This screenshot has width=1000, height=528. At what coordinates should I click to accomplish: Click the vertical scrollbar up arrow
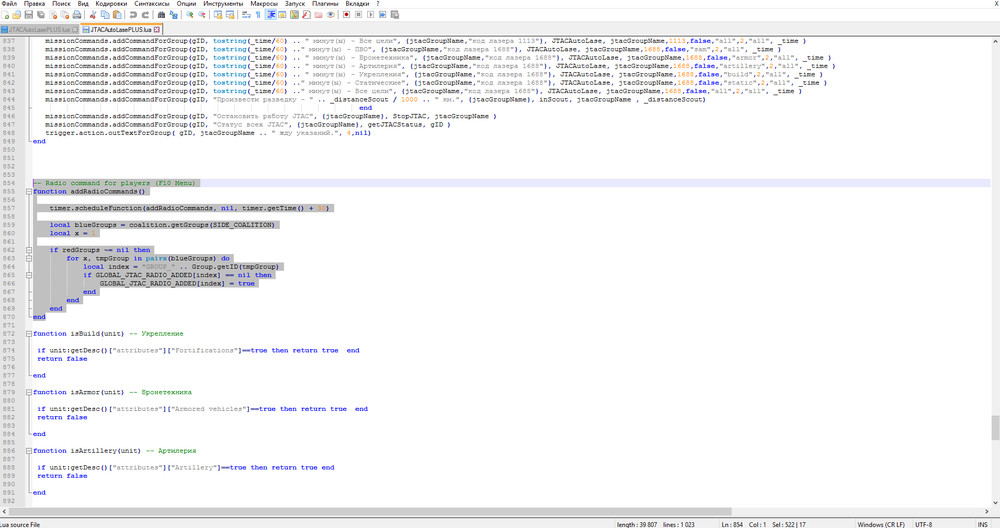[x=995, y=40]
